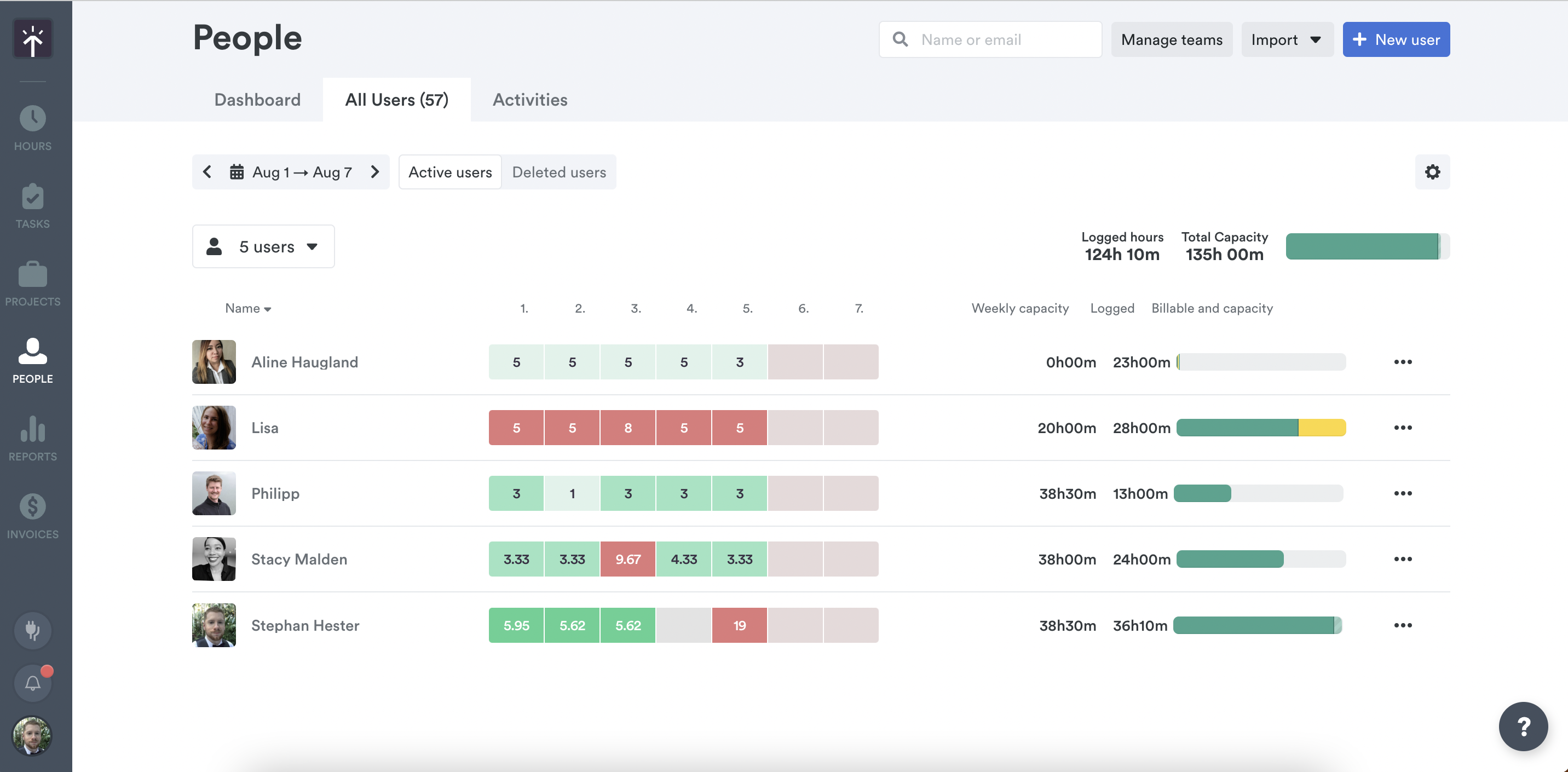Switch to the Active users view
This screenshot has height=772, width=1568.
[450, 172]
